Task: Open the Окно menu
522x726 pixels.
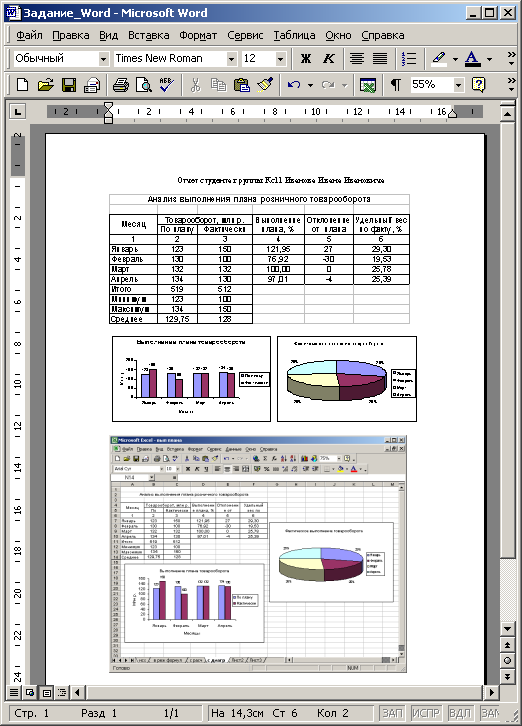Action: [x=338, y=35]
